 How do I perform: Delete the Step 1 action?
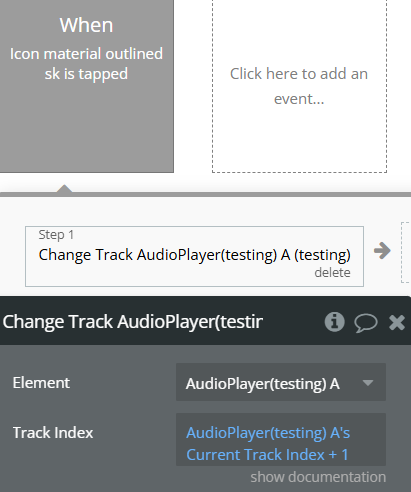click(x=332, y=273)
